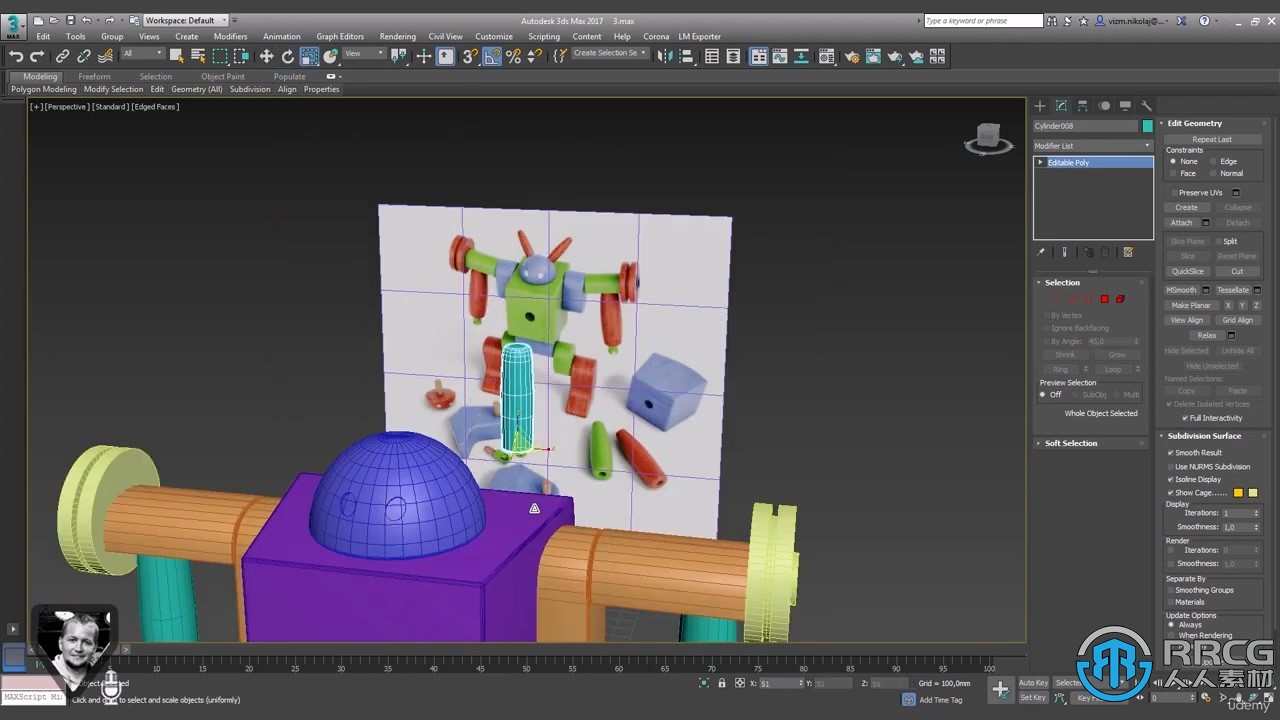Image resolution: width=1280 pixels, height=720 pixels.
Task: Click the MSmooth button
Action: (x=1181, y=290)
